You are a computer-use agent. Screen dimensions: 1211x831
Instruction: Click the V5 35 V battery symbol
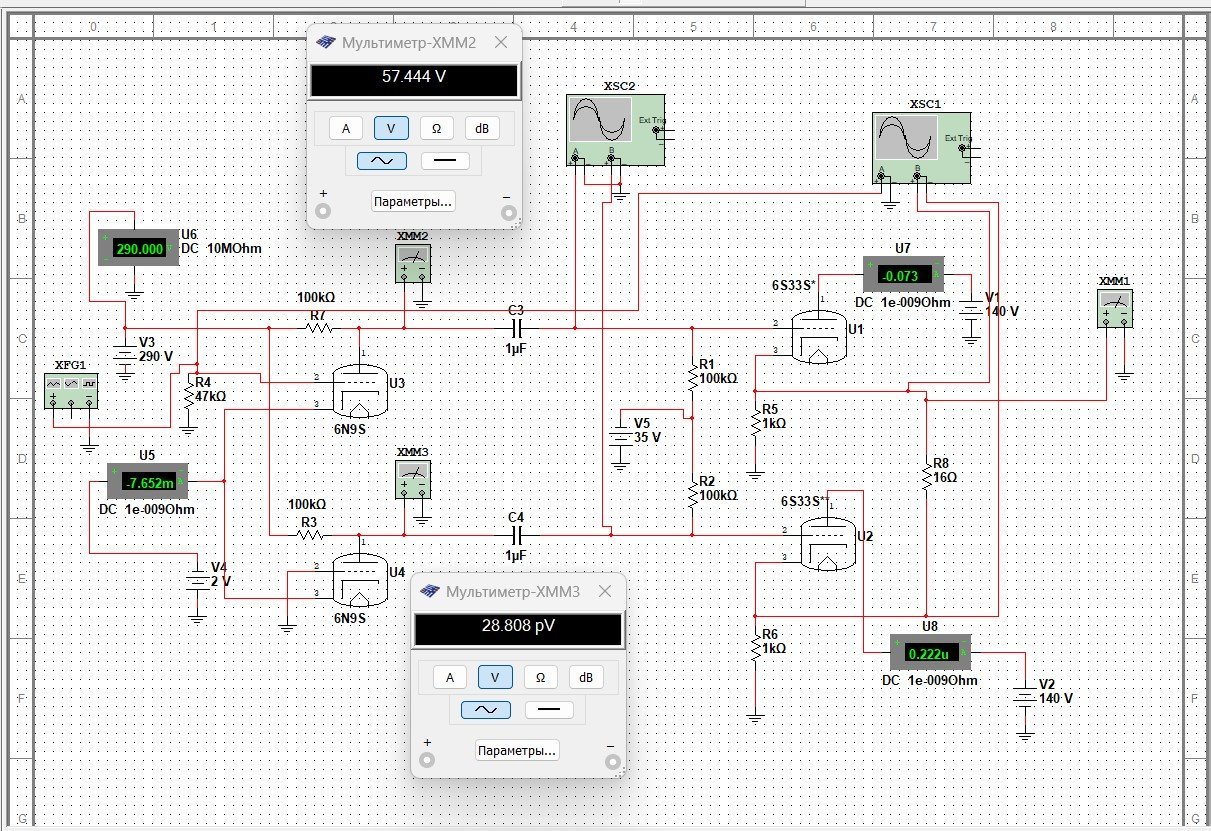pos(621,439)
